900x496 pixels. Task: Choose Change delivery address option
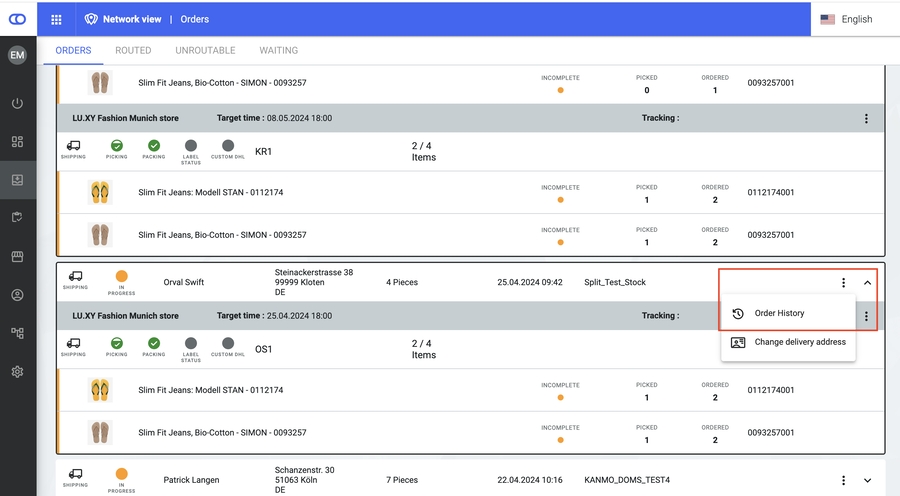pyautogui.click(x=799, y=342)
